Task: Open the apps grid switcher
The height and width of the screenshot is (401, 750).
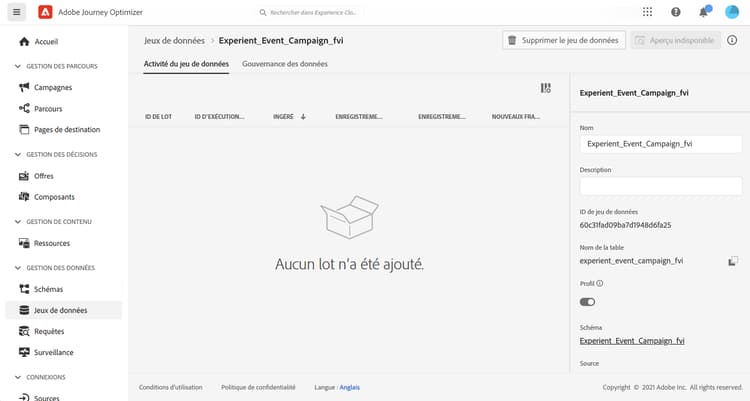Action: [x=647, y=12]
